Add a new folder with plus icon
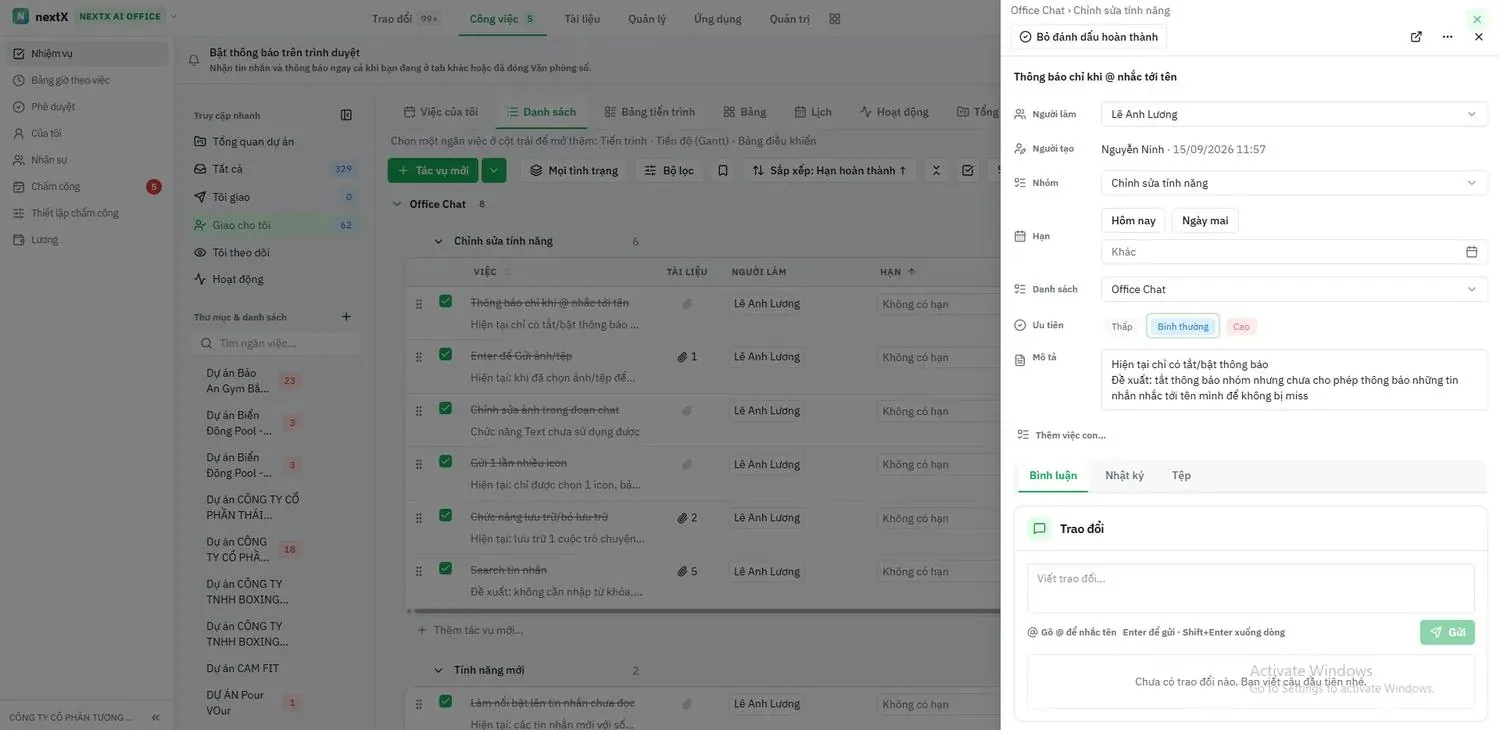 pos(346,317)
